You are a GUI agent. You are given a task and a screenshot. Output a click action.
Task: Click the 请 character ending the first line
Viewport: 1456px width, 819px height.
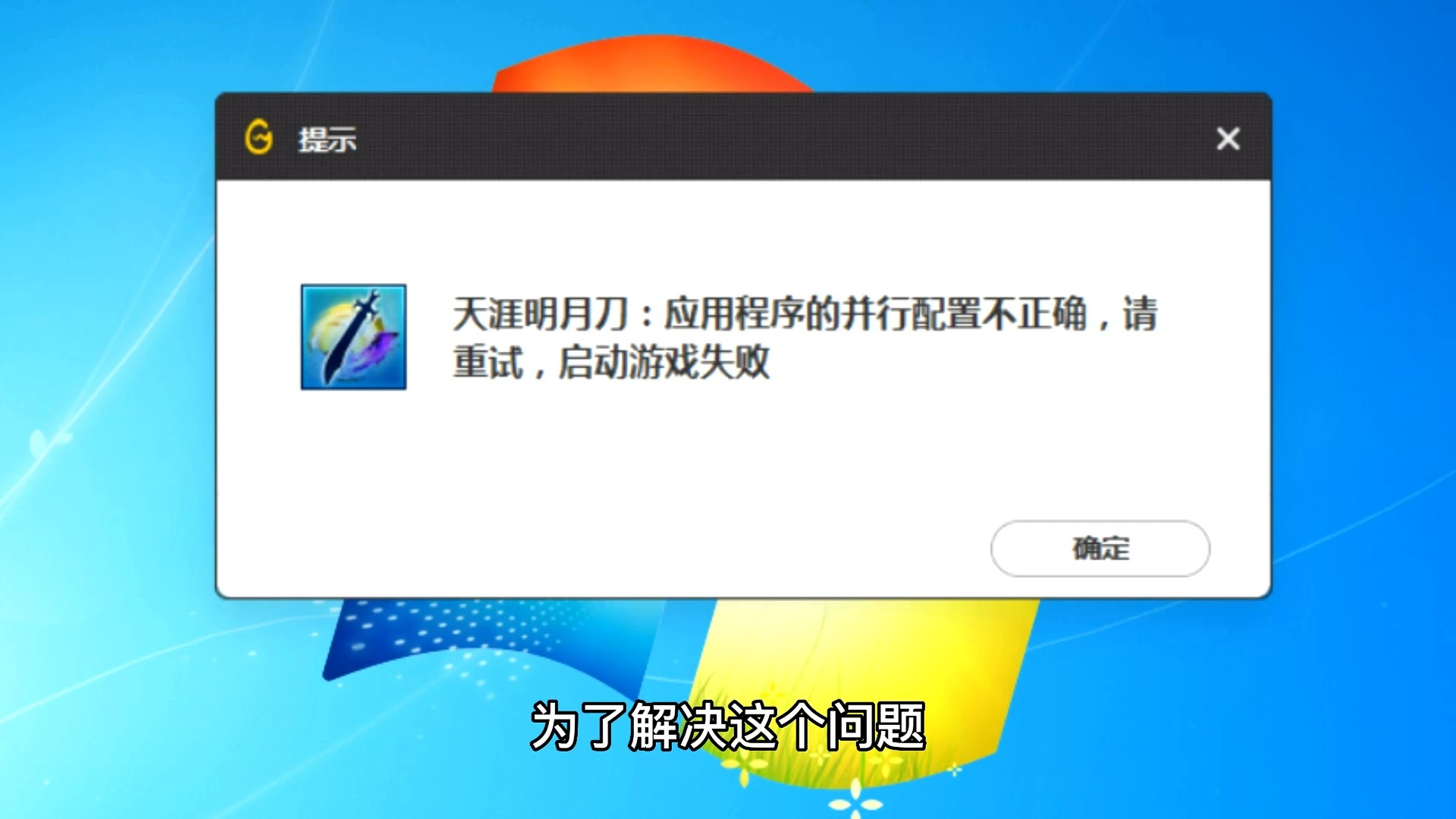pyautogui.click(x=1140, y=314)
